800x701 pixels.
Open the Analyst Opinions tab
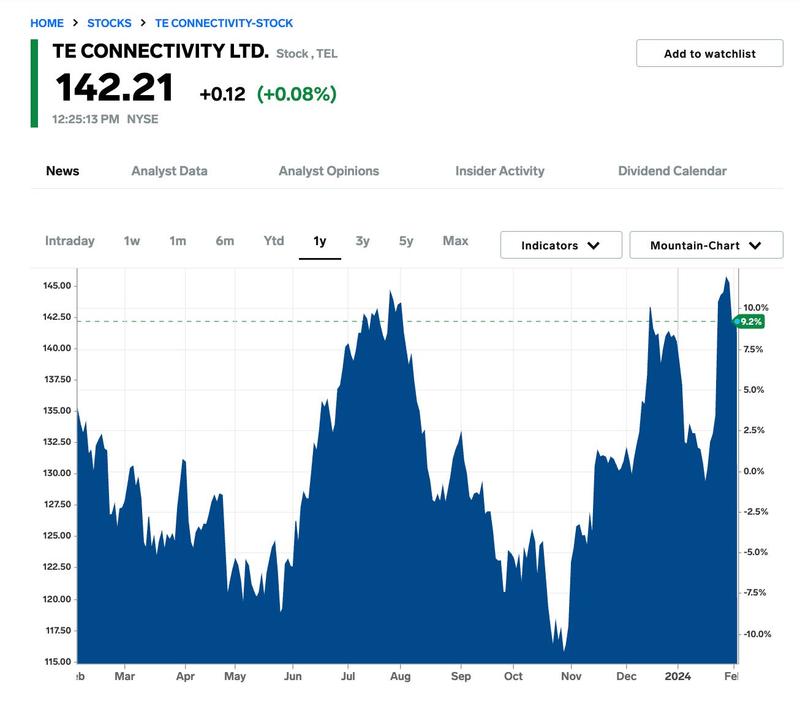pos(329,171)
